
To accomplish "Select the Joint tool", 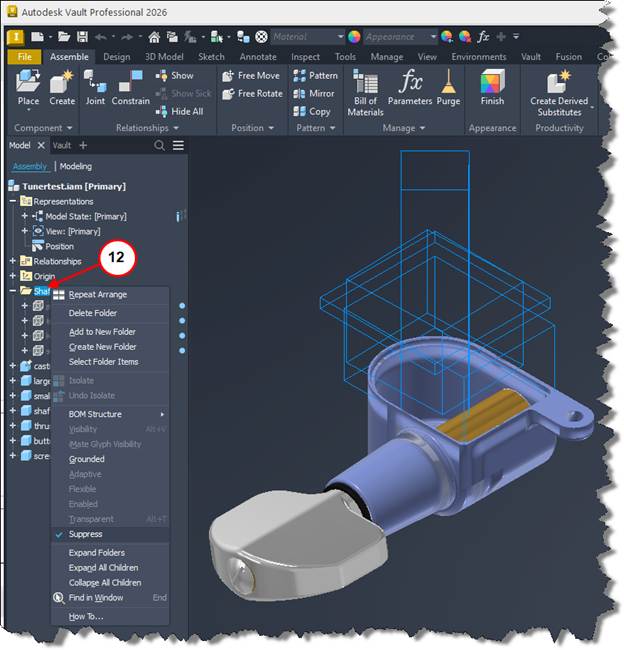I will 95,88.
